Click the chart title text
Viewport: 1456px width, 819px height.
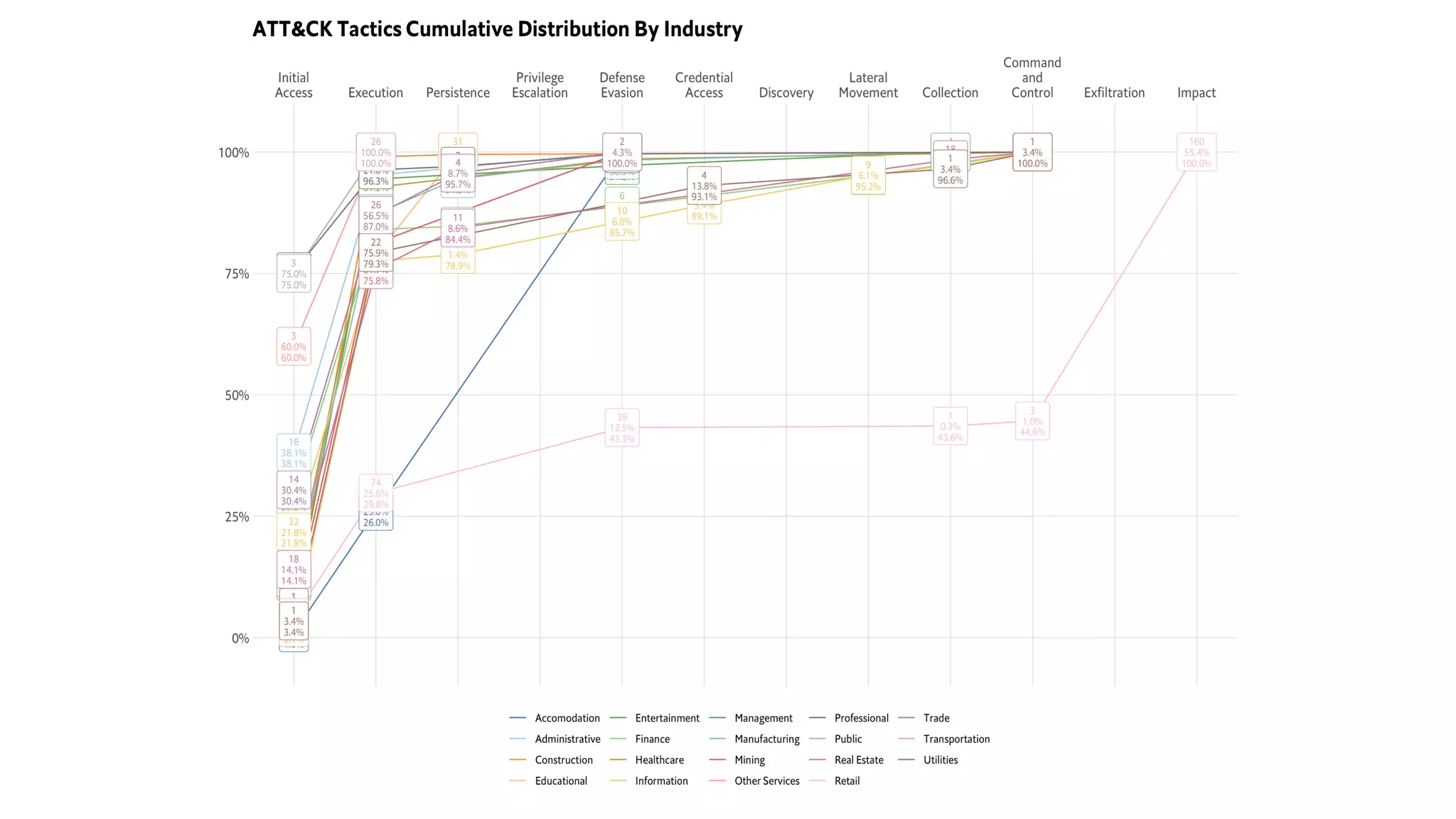(497, 29)
